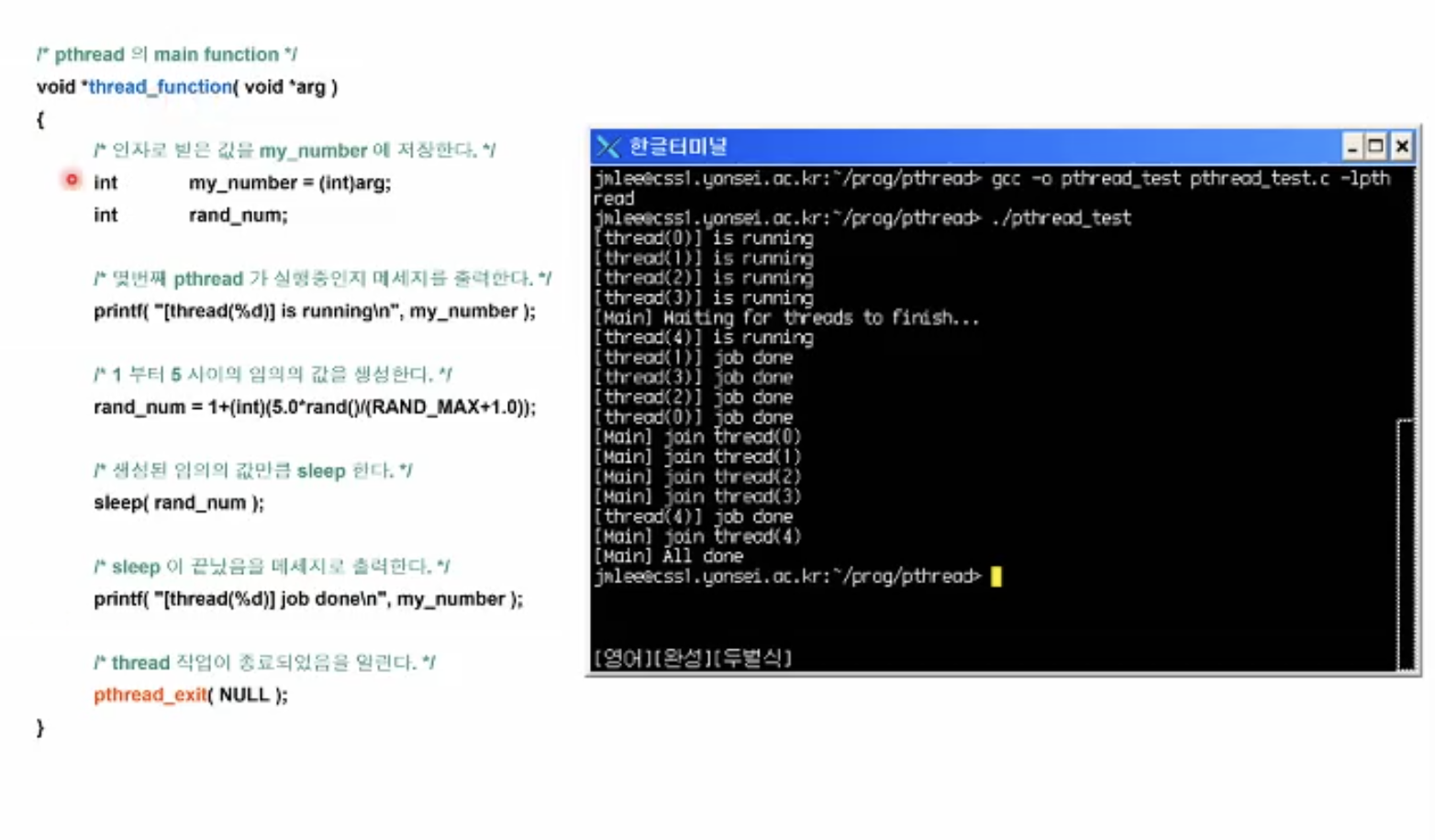This screenshot has height=840, width=1435.
Task: Click the 'int my_number = (int)arg' line
Action: pyautogui.click(x=242, y=183)
